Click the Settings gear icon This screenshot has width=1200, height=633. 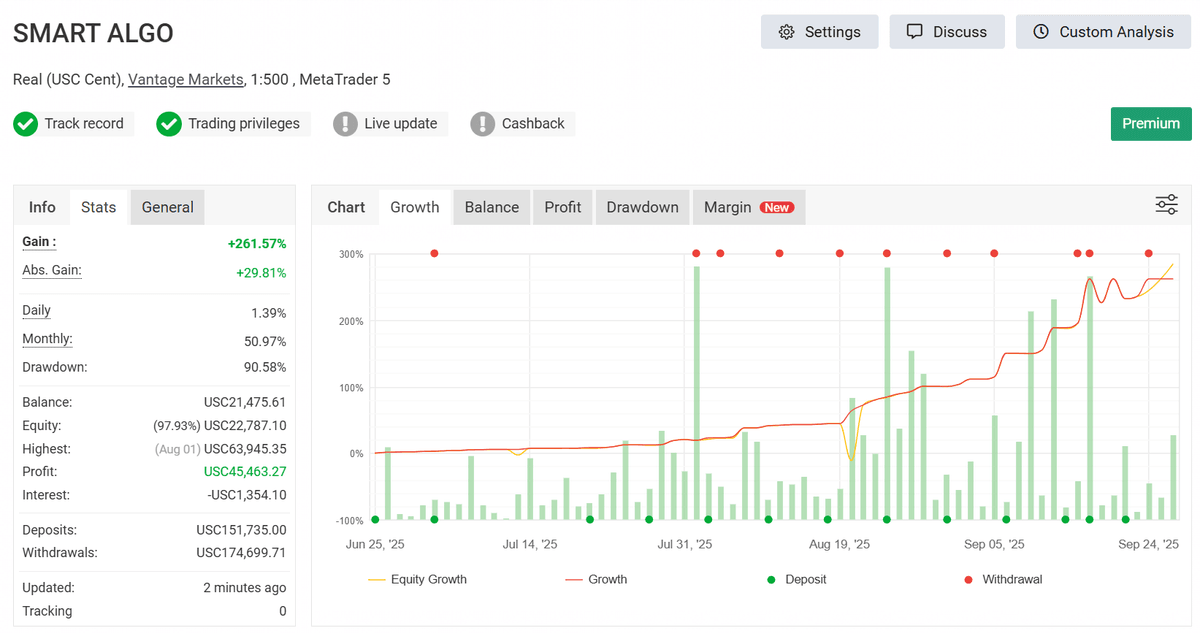(x=787, y=32)
